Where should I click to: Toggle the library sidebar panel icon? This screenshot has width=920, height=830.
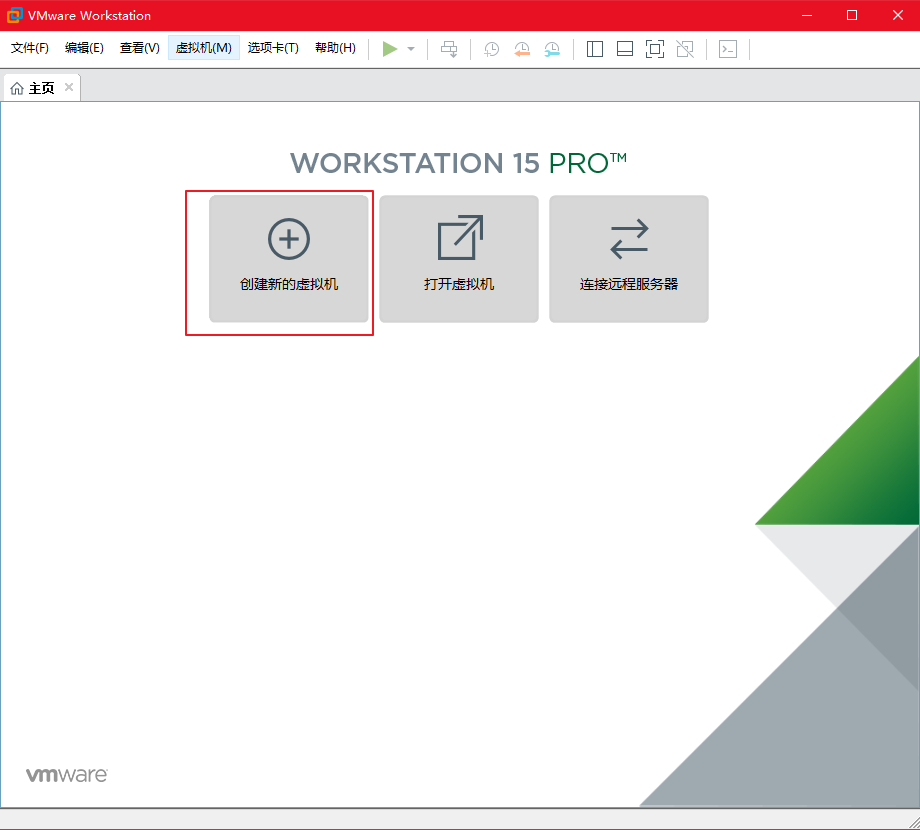[x=595, y=49]
